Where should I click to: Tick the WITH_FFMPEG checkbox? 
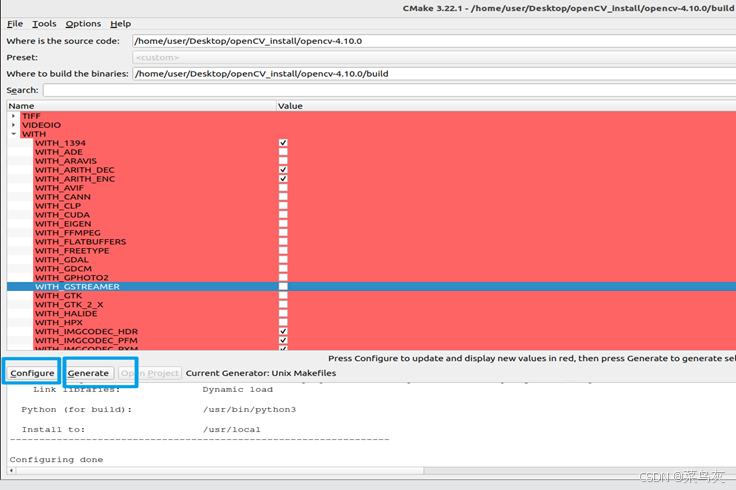point(283,232)
